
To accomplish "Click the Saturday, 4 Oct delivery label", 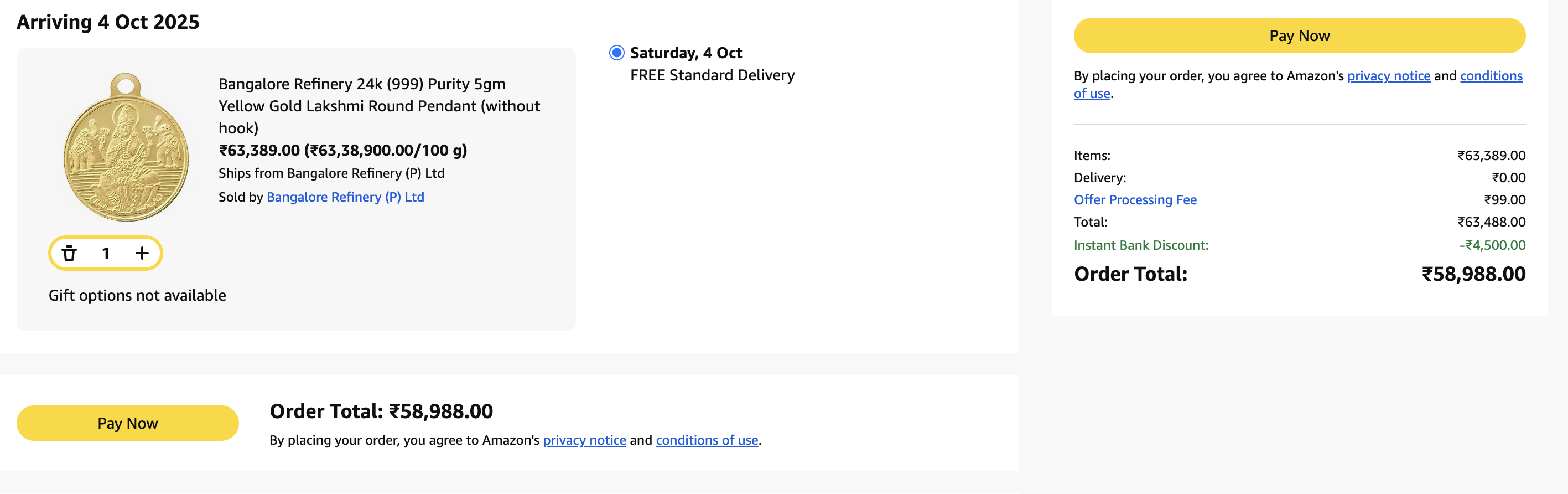I will (686, 53).
